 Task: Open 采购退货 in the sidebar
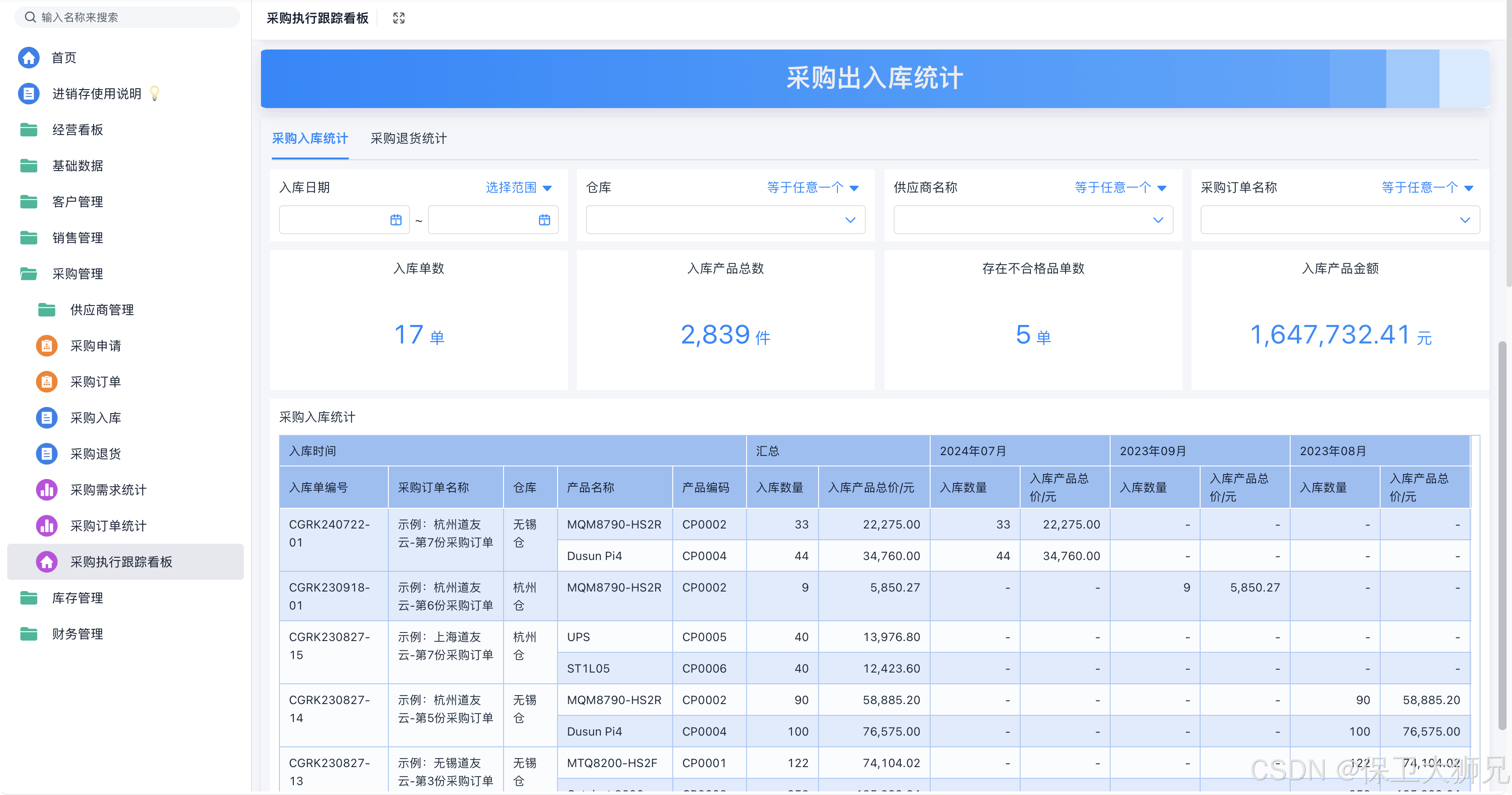click(x=95, y=454)
